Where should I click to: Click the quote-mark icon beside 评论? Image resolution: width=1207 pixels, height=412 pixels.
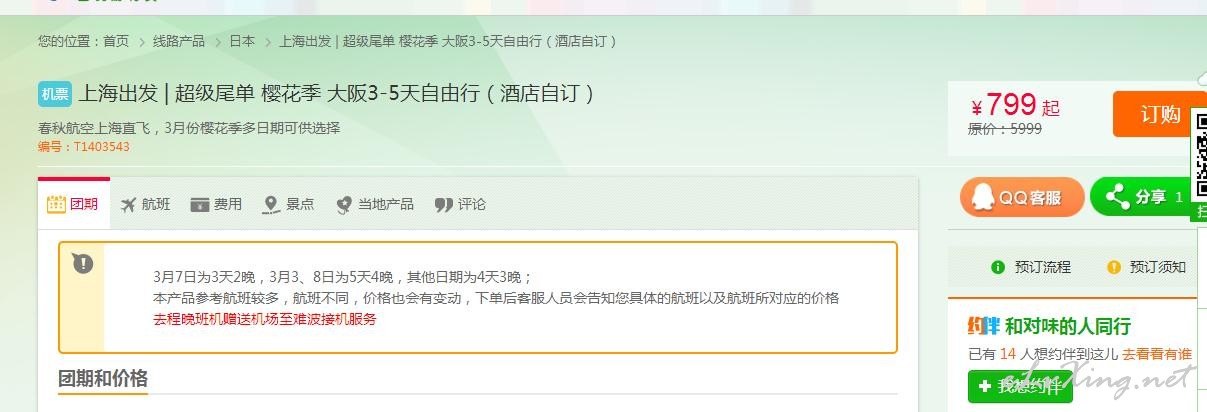pos(444,205)
